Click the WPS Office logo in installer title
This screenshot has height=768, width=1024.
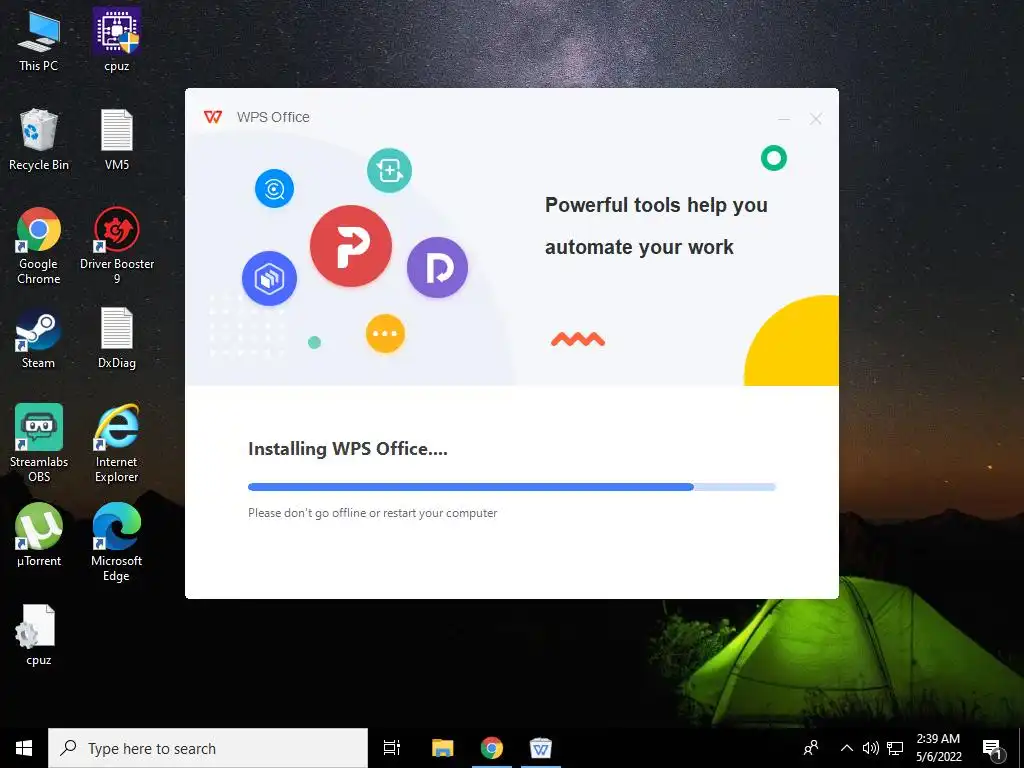[213, 117]
